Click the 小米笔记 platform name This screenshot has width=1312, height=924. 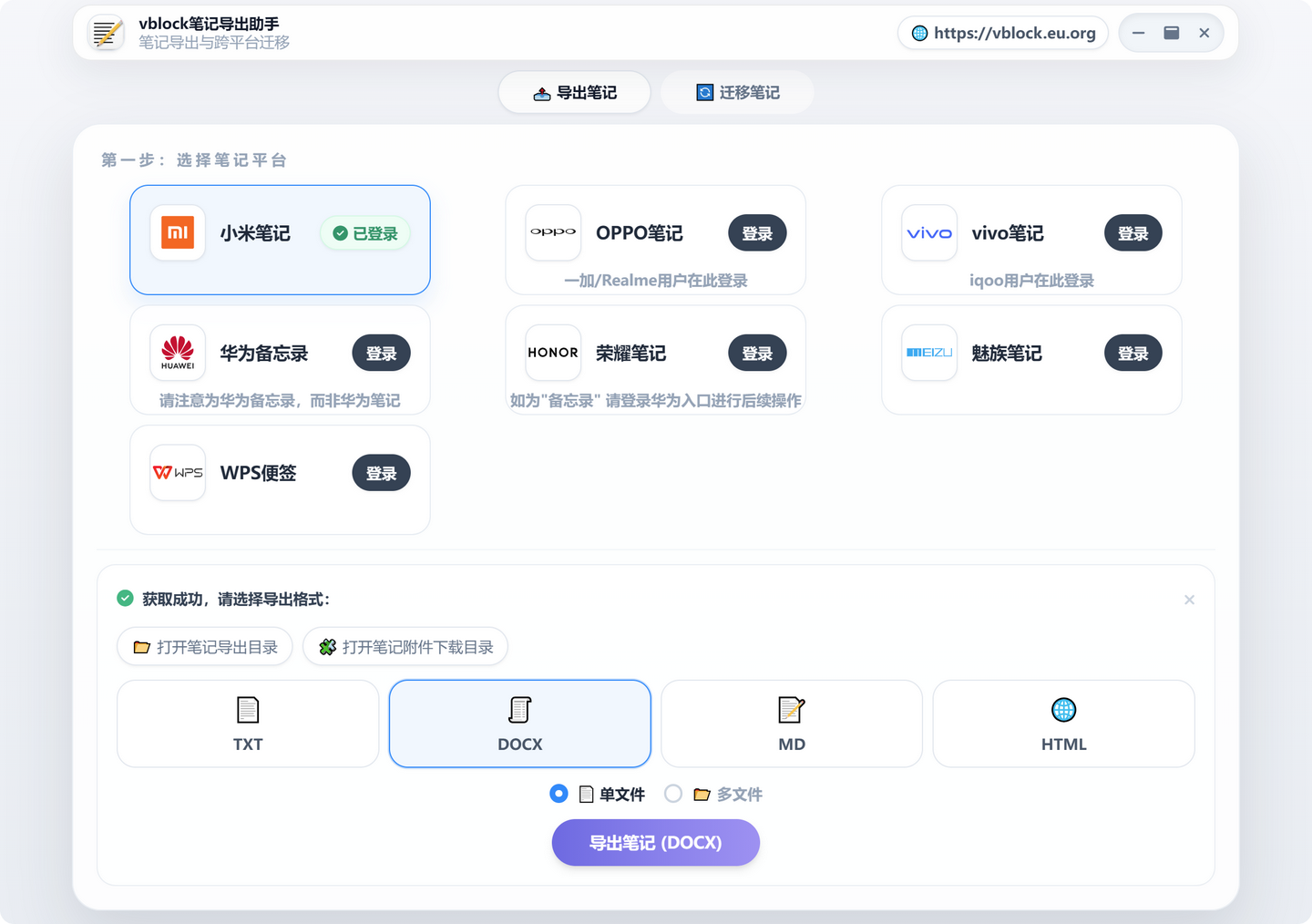pyautogui.click(x=255, y=233)
